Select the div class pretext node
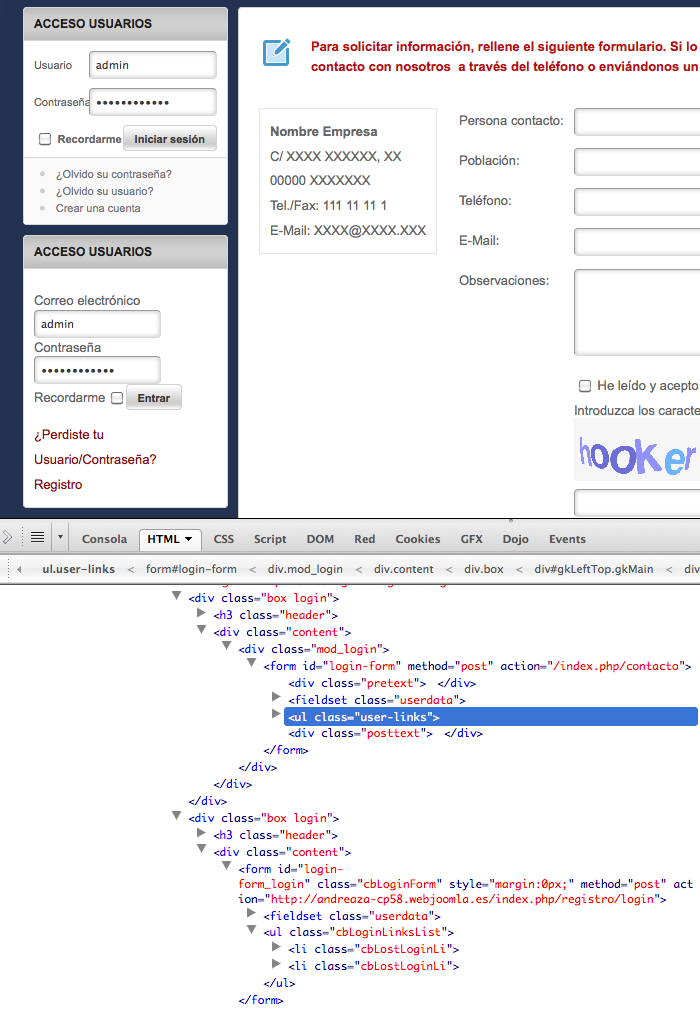 [382, 683]
